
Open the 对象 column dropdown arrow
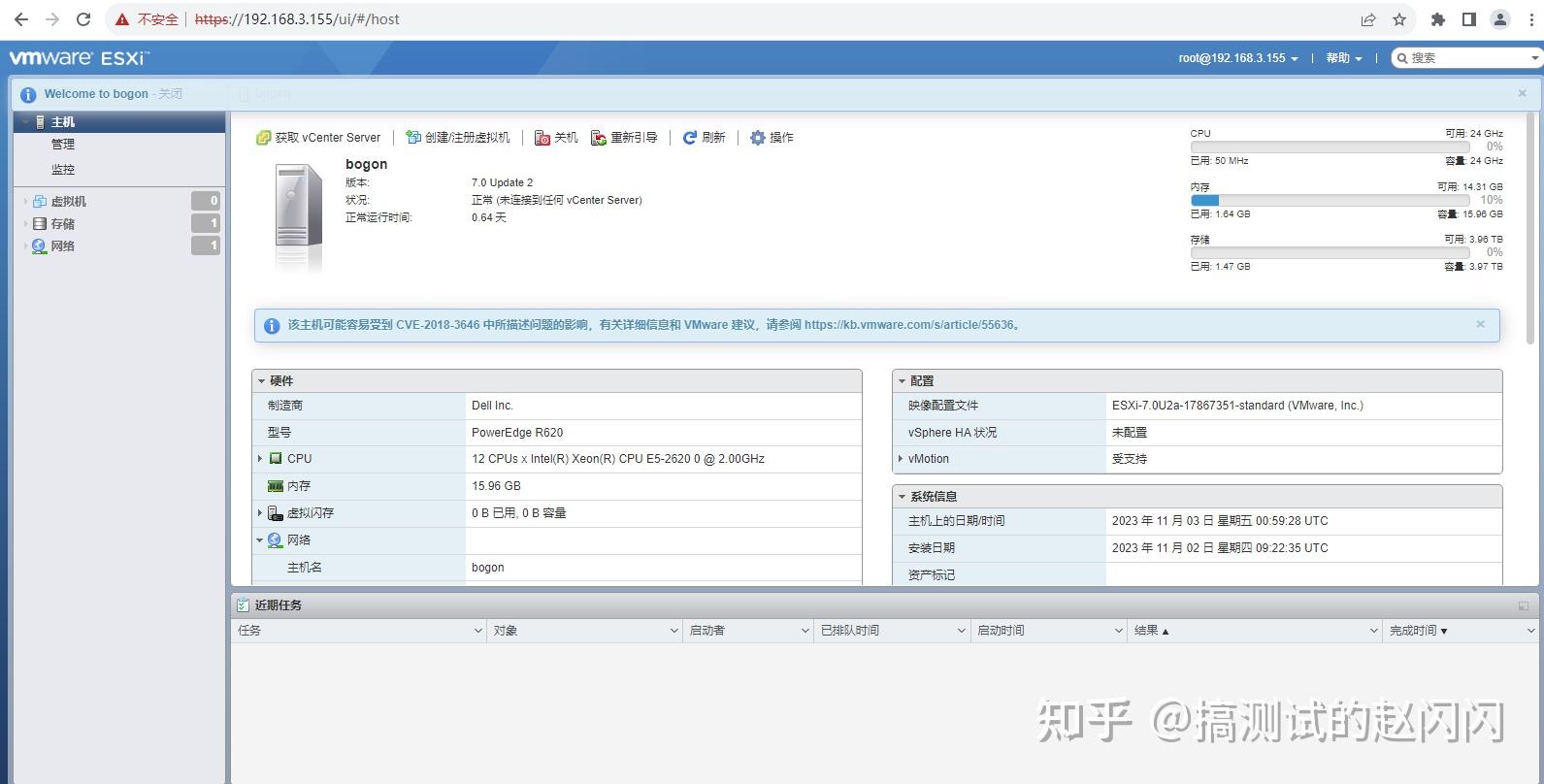click(673, 631)
